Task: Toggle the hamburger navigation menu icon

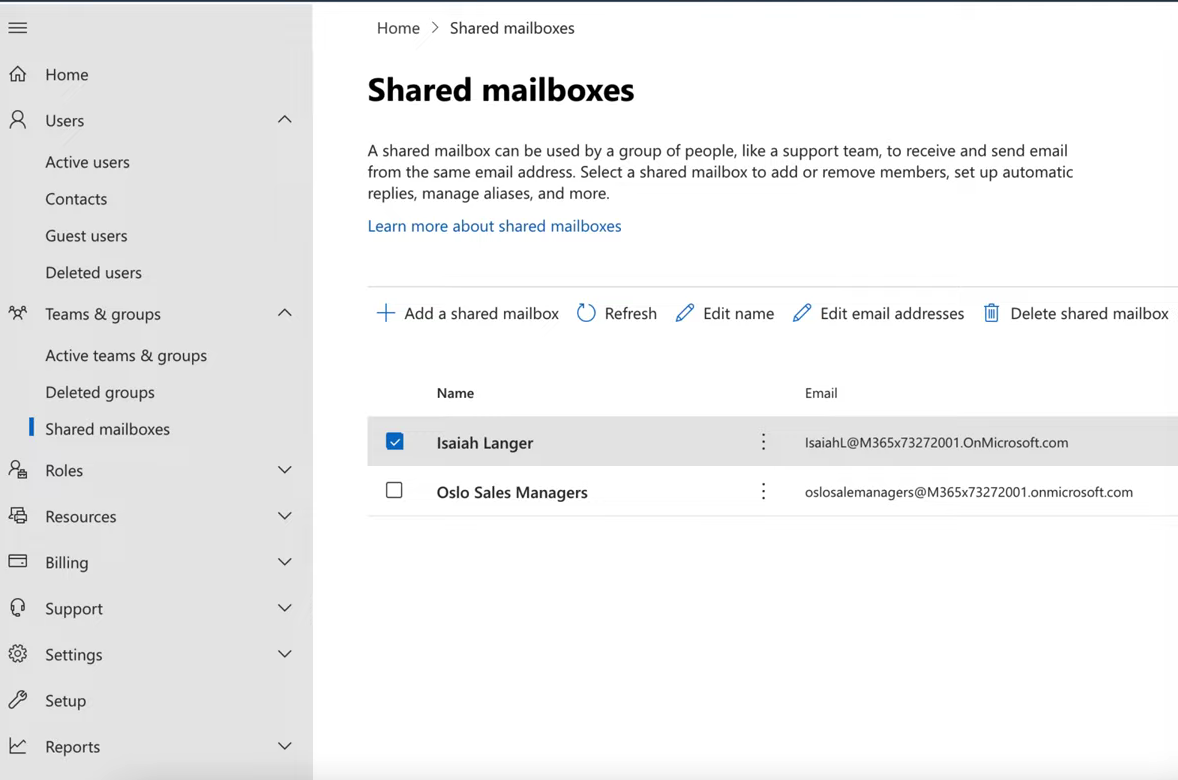Action: tap(18, 28)
